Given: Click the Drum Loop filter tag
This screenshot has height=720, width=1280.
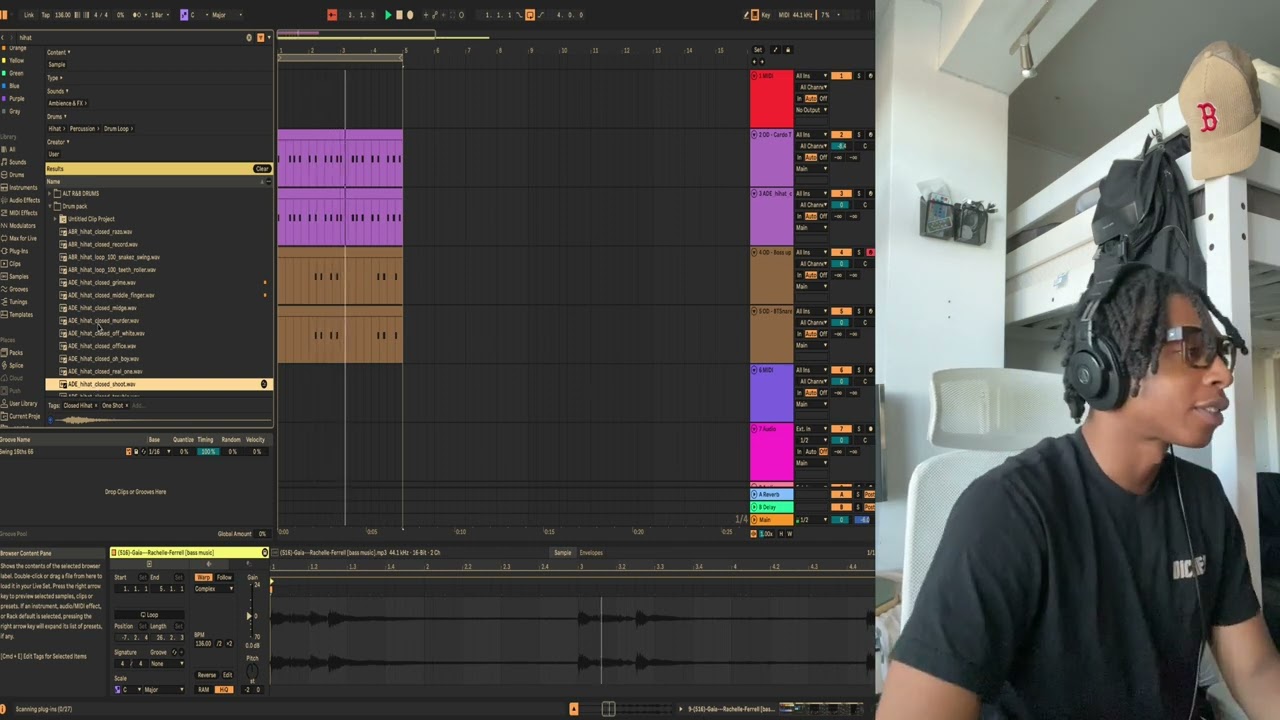Looking at the screenshot, I should coord(118,129).
